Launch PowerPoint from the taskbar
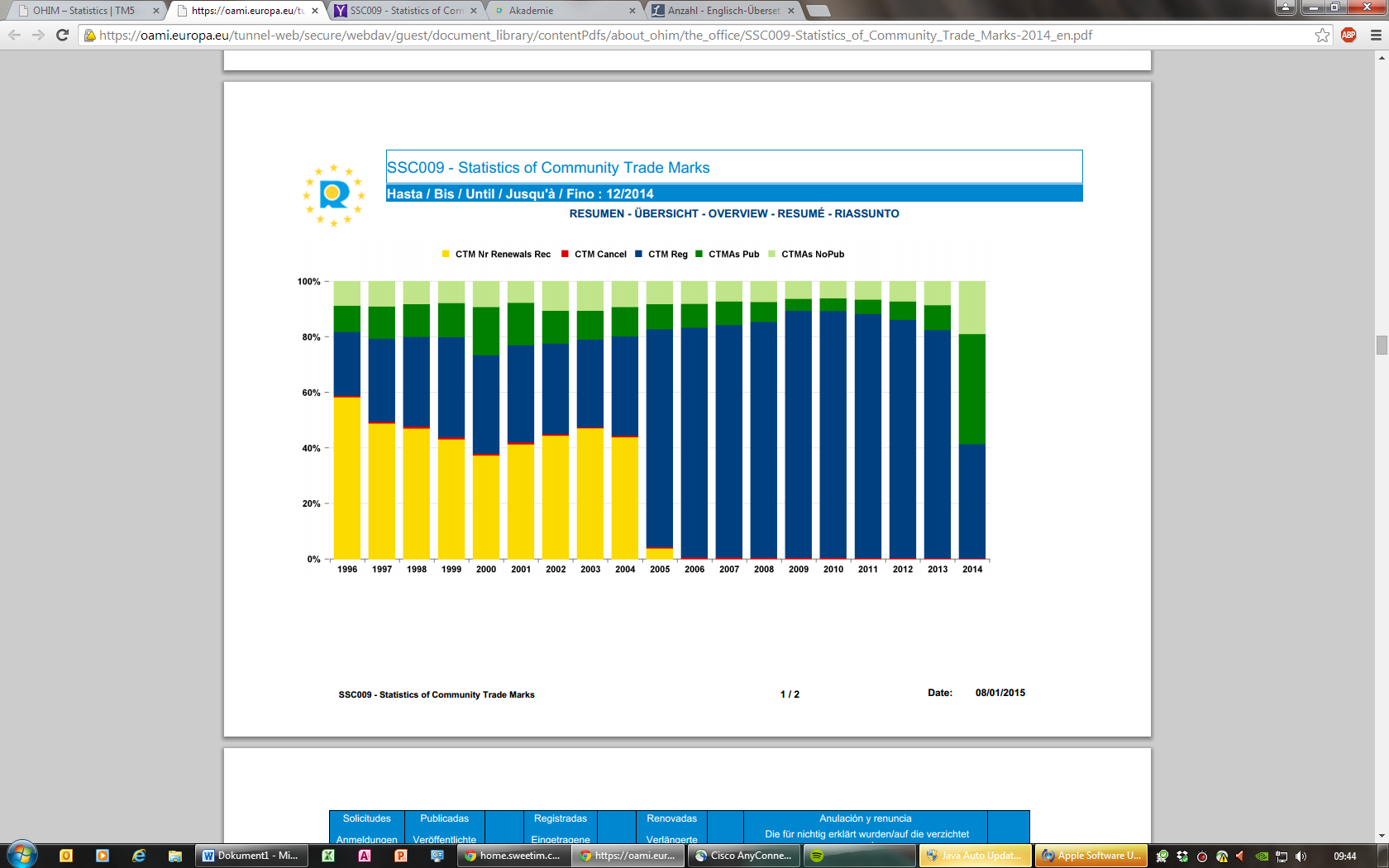Image resolution: width=1389 pixels, height=868 pixels. point(401,856)
